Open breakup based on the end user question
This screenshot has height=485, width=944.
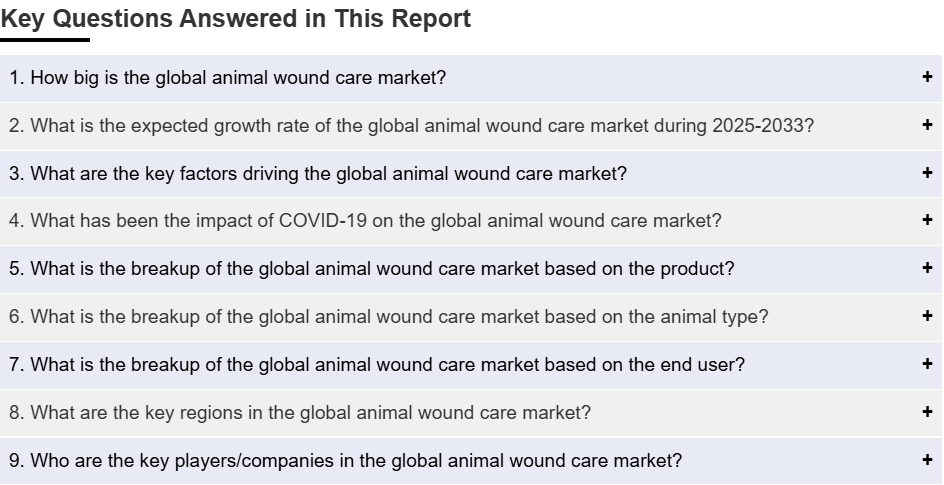coord(471,365)
